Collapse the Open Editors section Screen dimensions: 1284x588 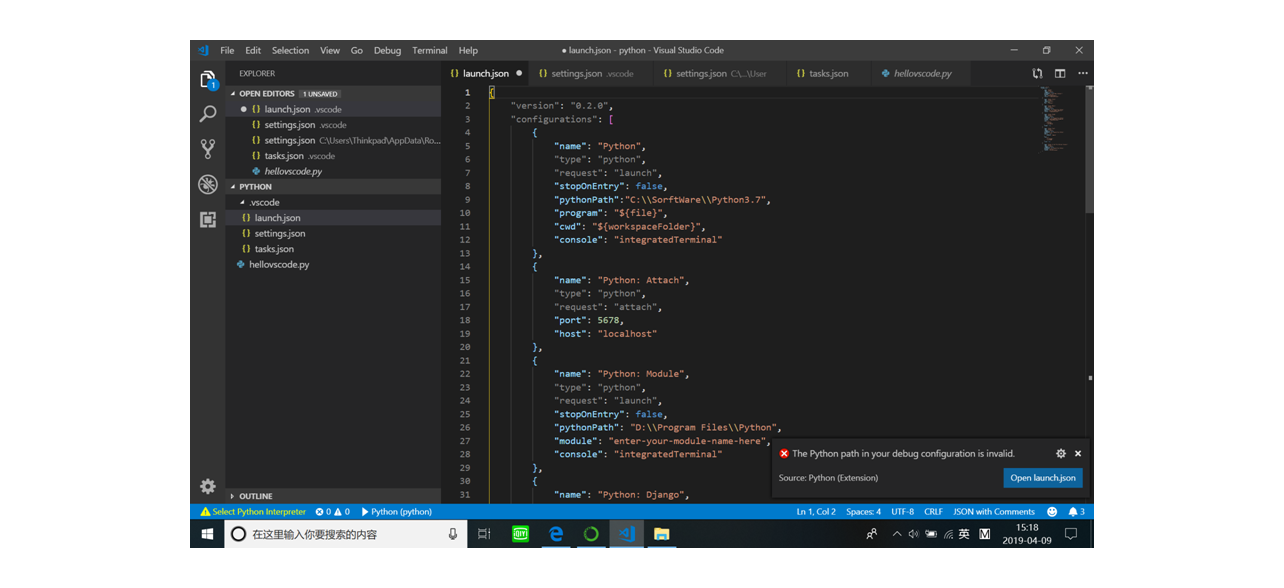[333, 94]
